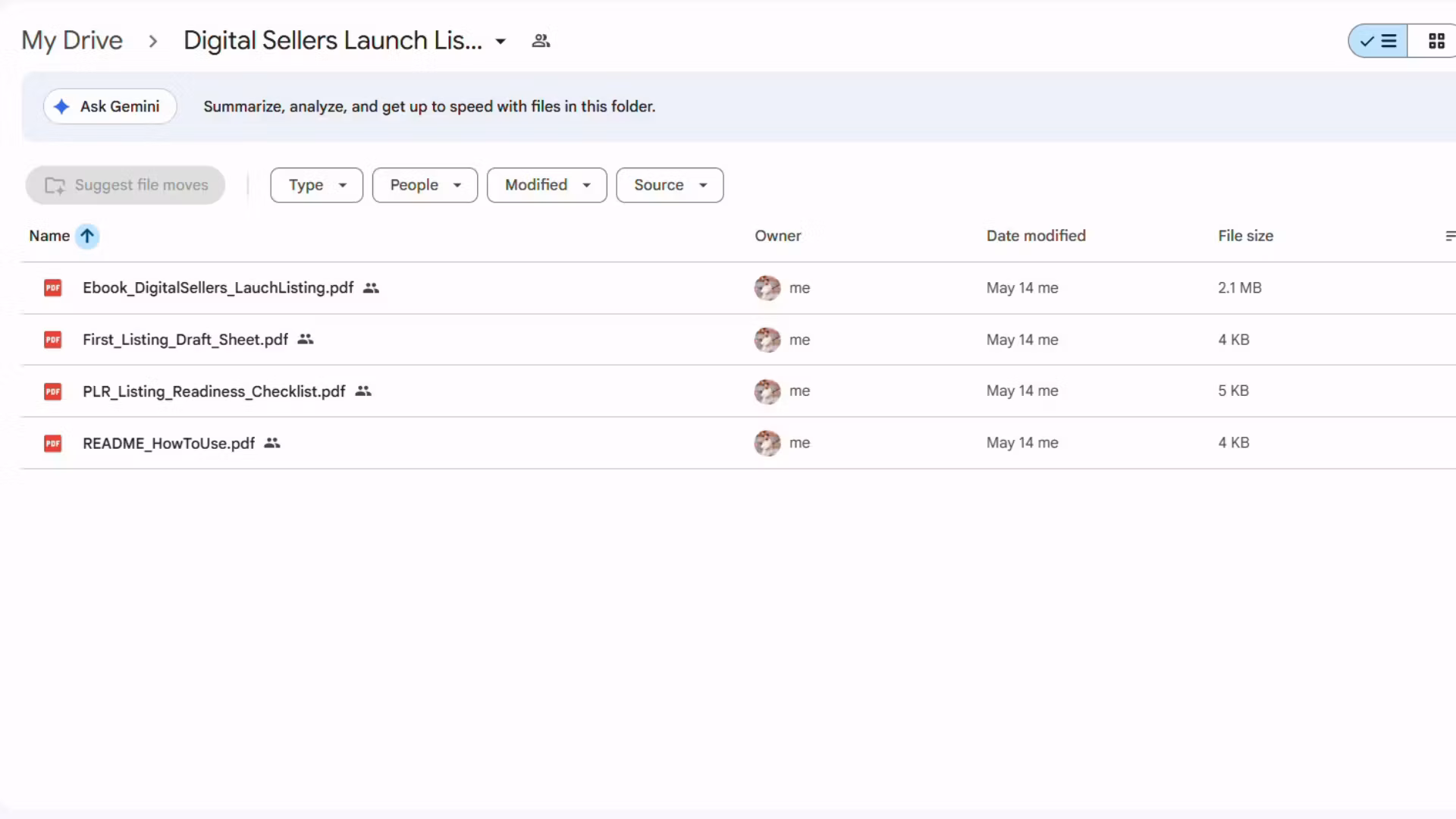
Task: Click the Owner column header
Action: [778, 236]
